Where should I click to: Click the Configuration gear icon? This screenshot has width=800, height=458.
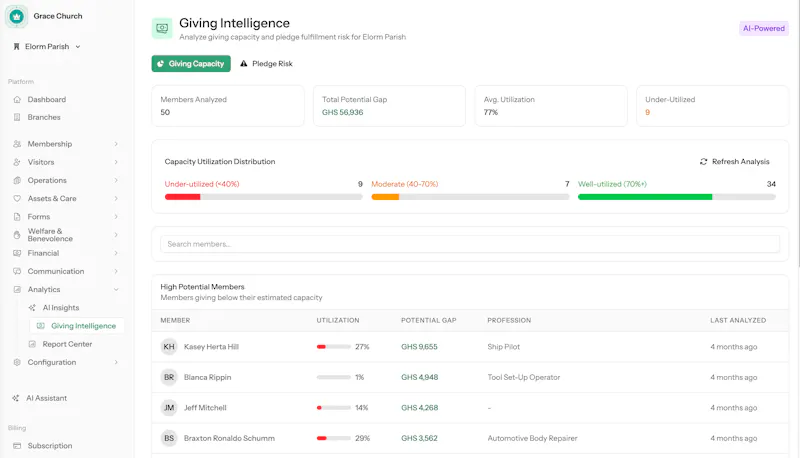17,362
